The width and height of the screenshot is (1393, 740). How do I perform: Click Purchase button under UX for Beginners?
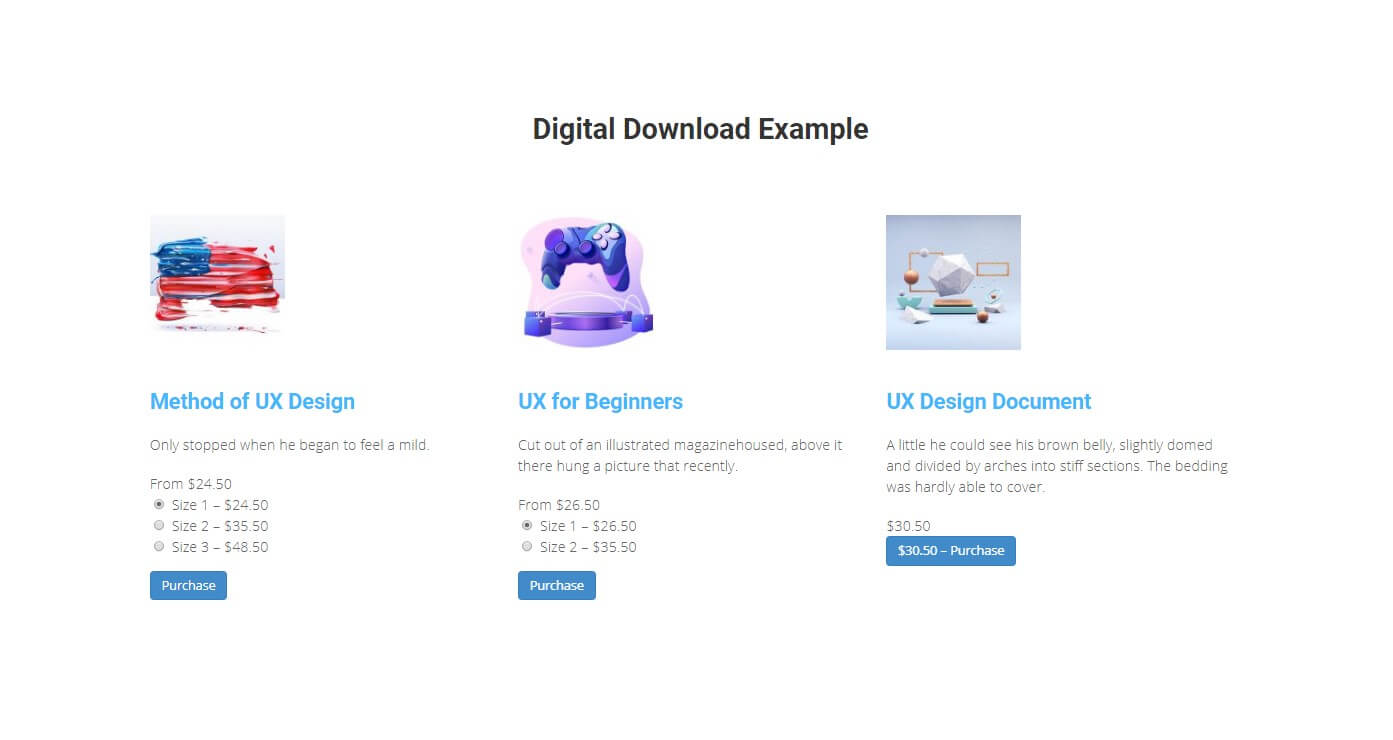tap(557, 585)
